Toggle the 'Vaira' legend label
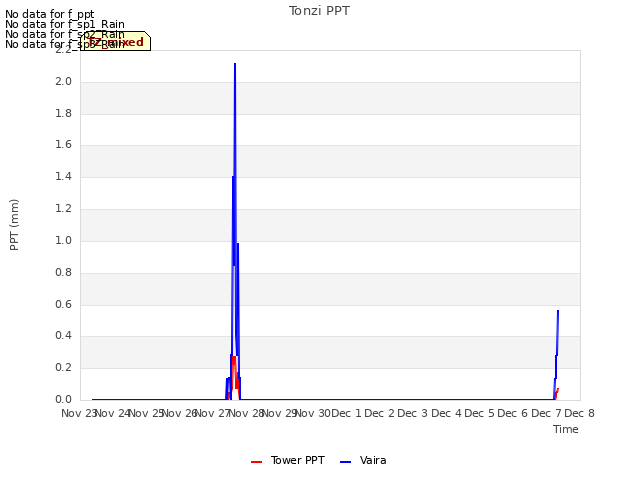 (373, 460)
